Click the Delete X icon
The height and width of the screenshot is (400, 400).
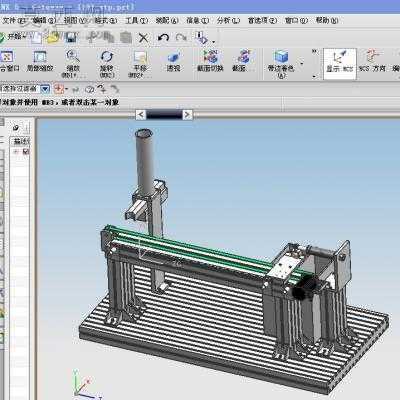coord(143,38)
